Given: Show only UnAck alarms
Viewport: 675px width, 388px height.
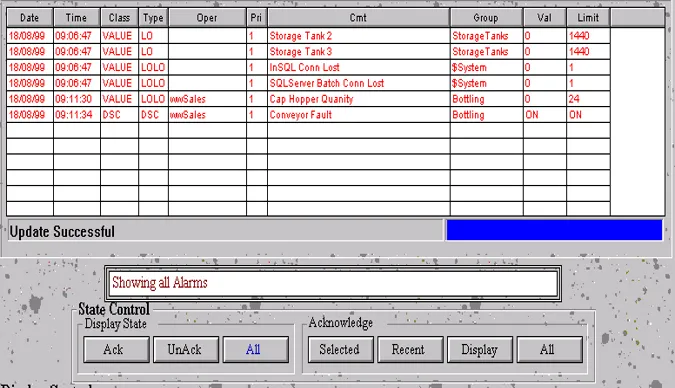Looking at the screenshot, I should (x=186, y=349).
